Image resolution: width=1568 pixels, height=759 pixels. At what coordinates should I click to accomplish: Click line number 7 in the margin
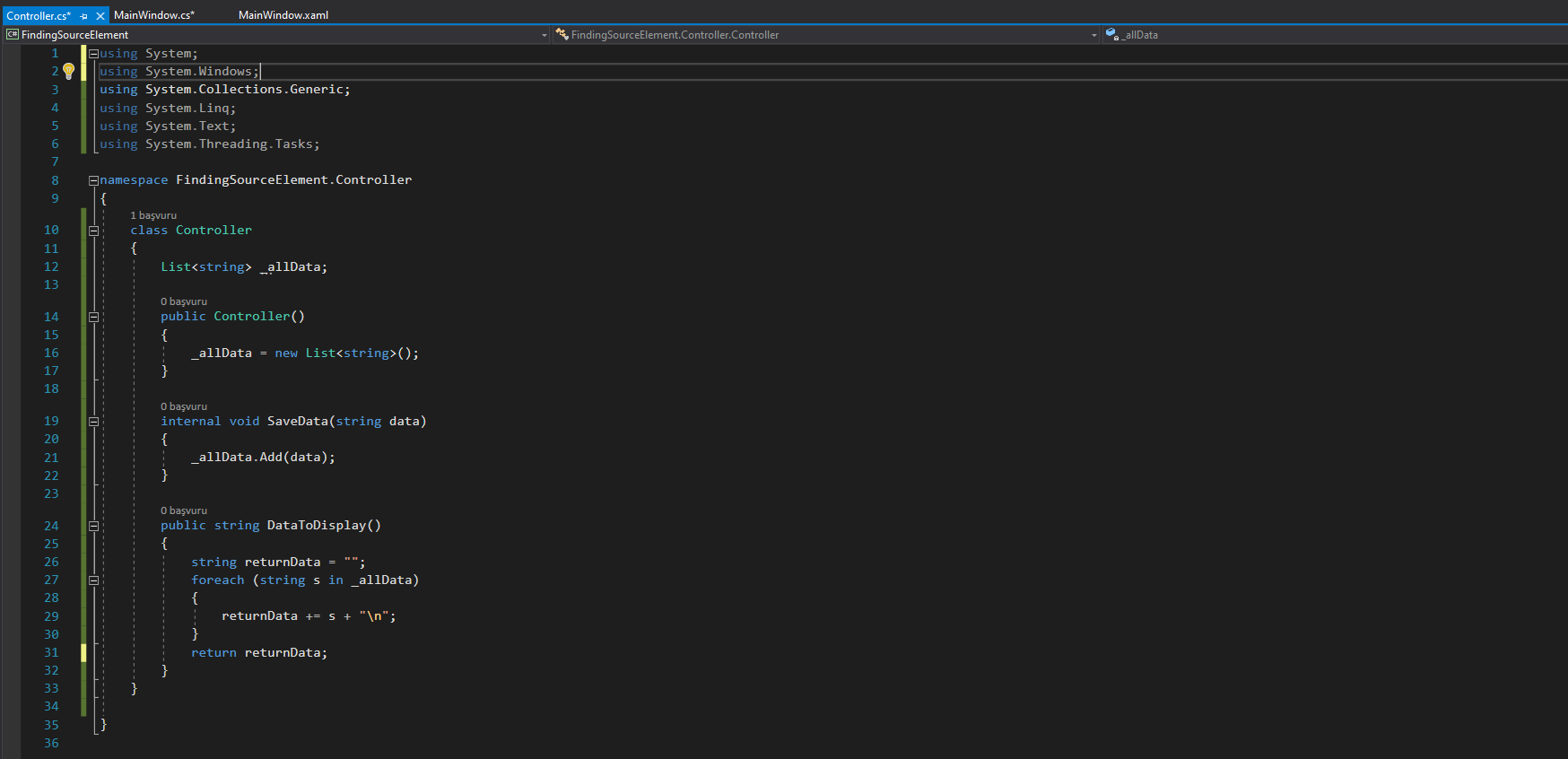click(55, 161)
